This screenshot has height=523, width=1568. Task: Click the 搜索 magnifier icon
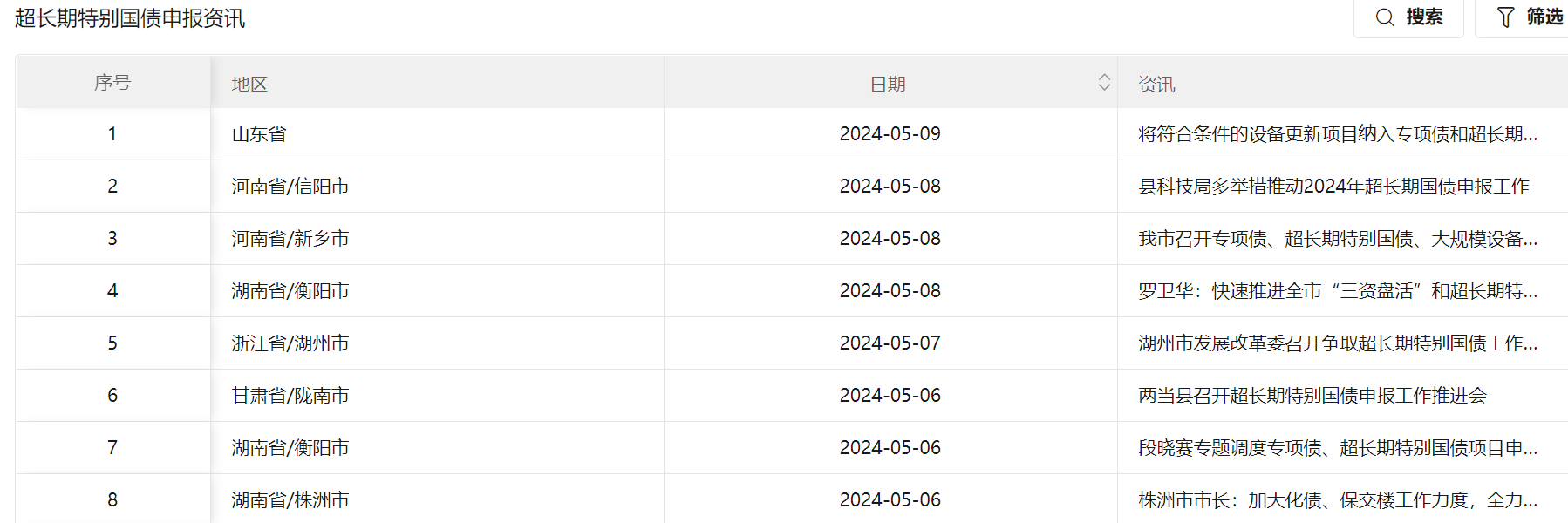coord(1385,17)
